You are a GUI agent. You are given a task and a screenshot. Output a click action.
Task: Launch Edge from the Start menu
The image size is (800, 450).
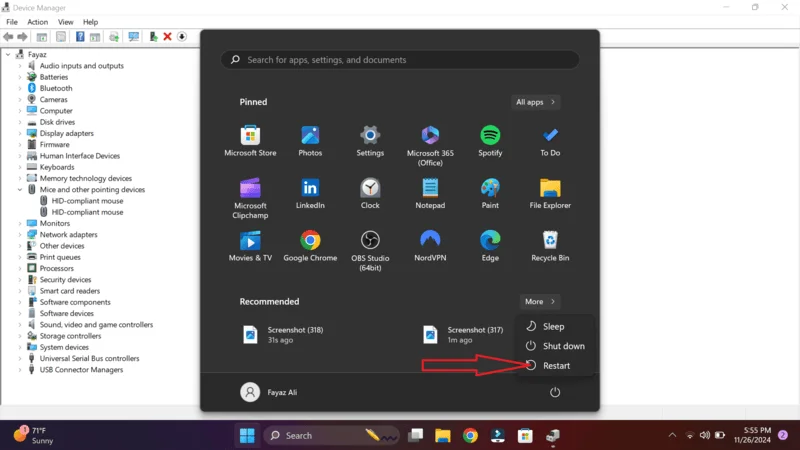pyautogui.click(x=490, y=246)
